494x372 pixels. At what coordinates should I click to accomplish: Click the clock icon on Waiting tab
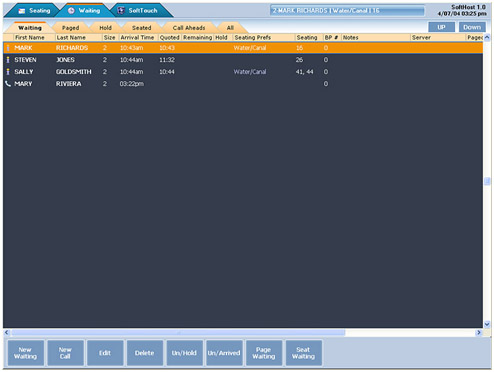coord(71,11)
